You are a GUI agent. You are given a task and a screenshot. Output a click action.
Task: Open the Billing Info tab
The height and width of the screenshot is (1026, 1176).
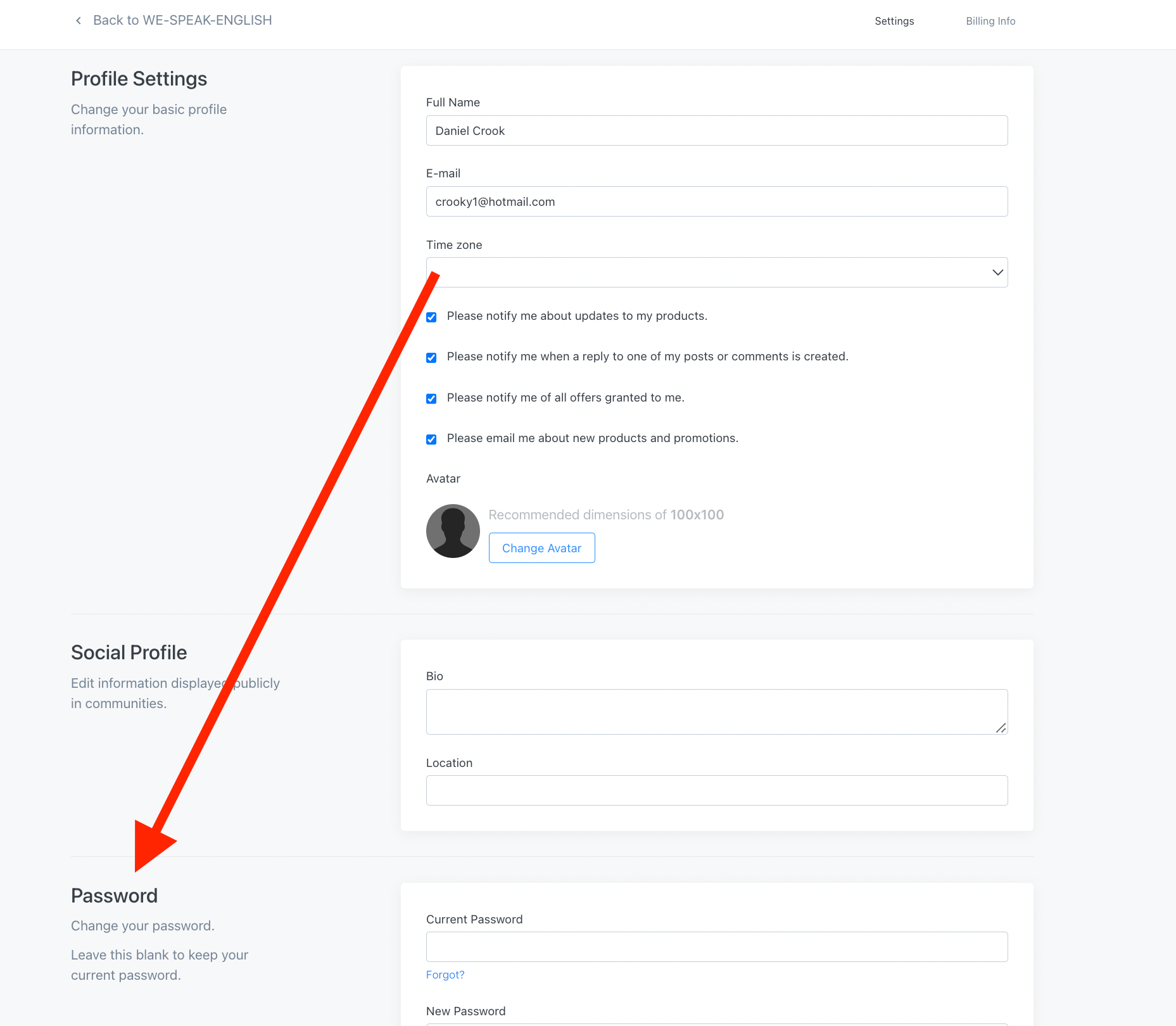coord(990,21)
